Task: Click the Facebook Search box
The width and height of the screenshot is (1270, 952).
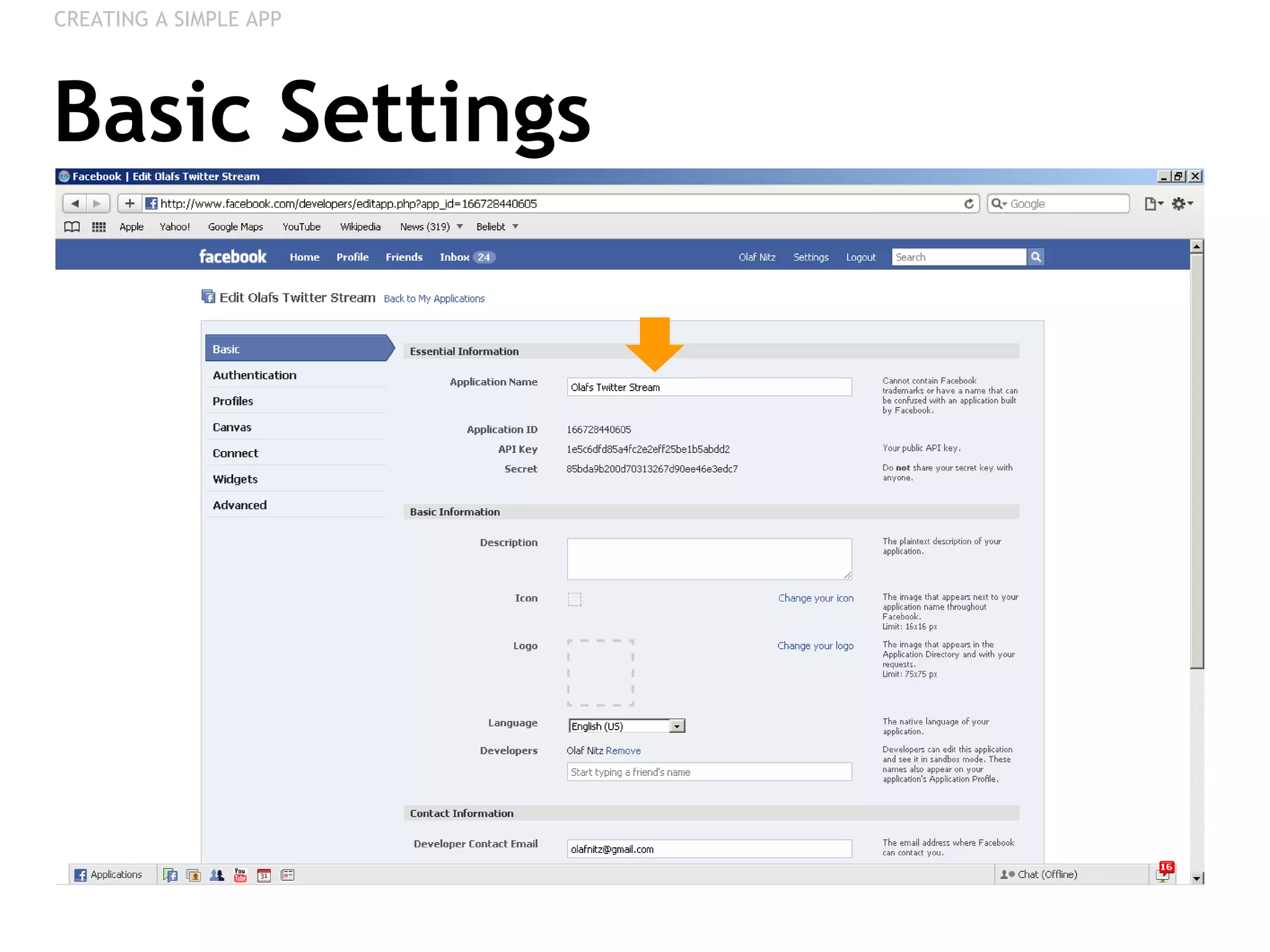Action: click(x=959, y=257)
